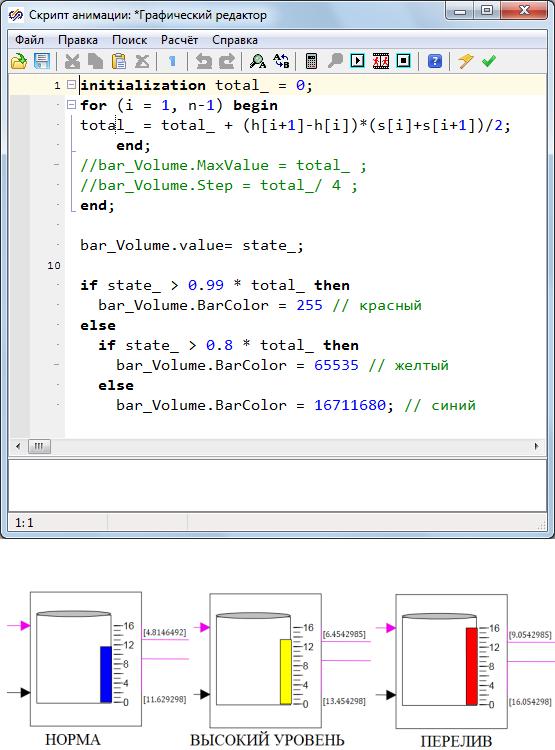Click the value 0.99 in the if condition

pyautogui.click(x=206, y=286)
